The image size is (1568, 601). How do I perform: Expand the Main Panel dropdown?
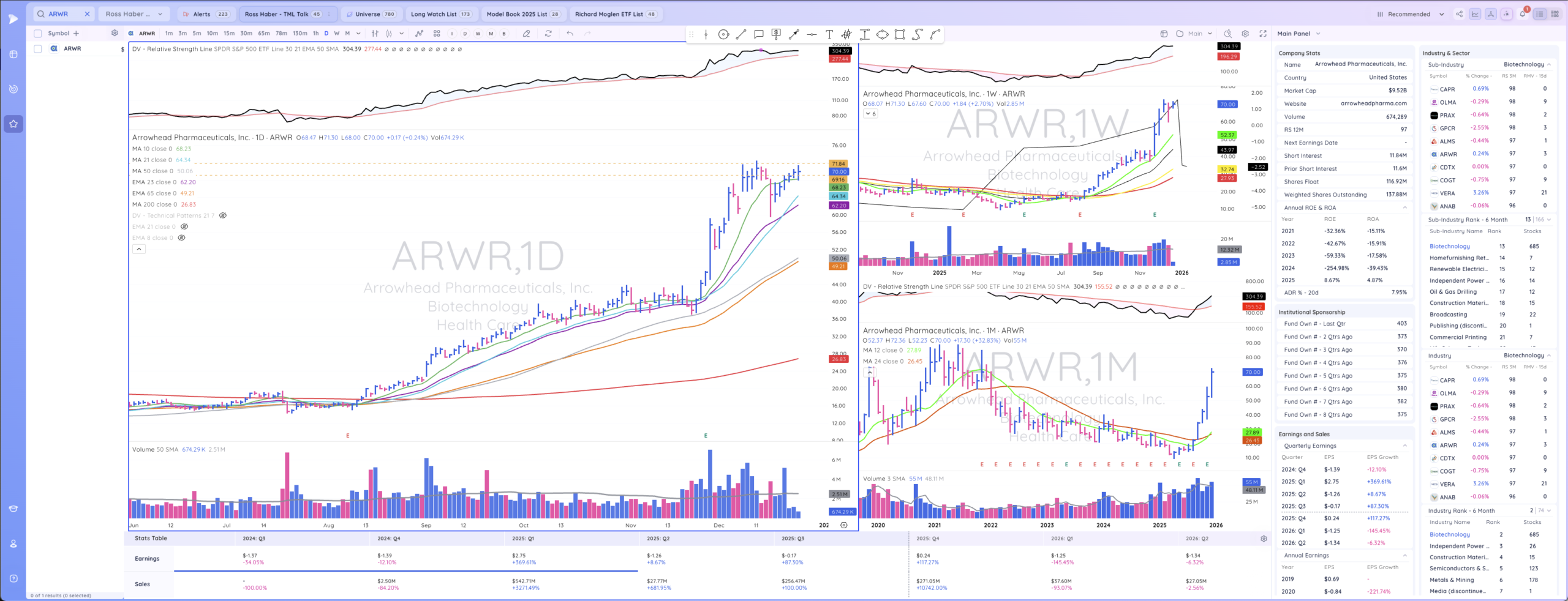coord(1298,34)
